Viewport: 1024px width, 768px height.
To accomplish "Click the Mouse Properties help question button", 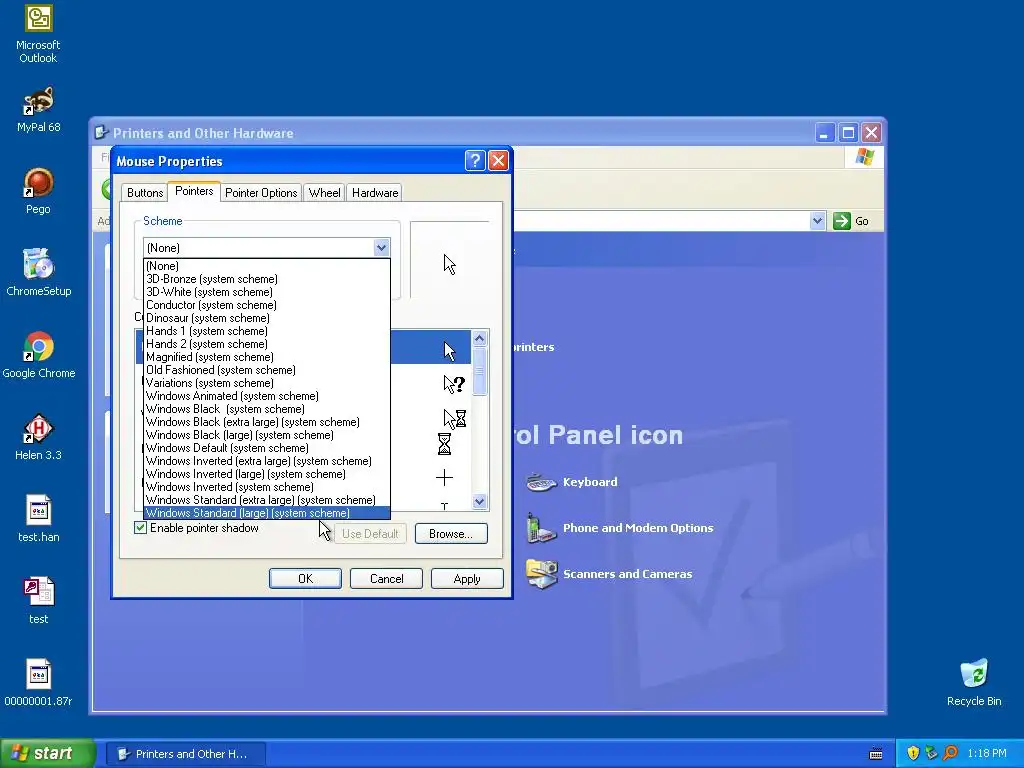I will (x=475, y=161).
